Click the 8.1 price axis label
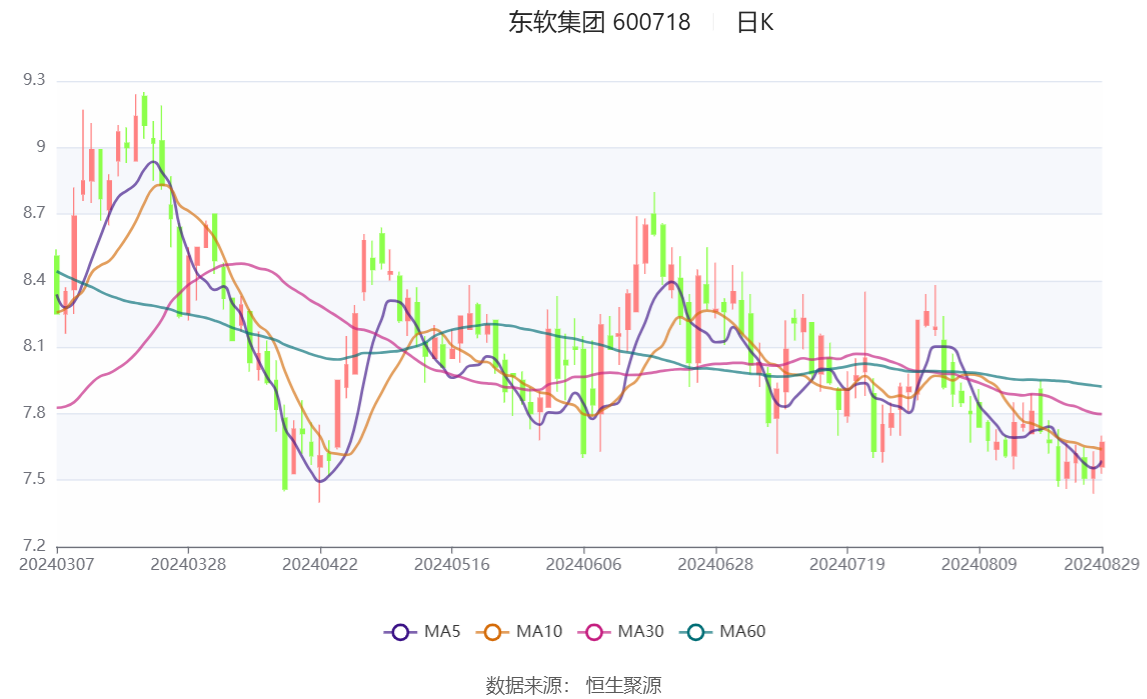The height and width of the screenshot is (699, 1147). pyautogui.click(x=34, y=346)
